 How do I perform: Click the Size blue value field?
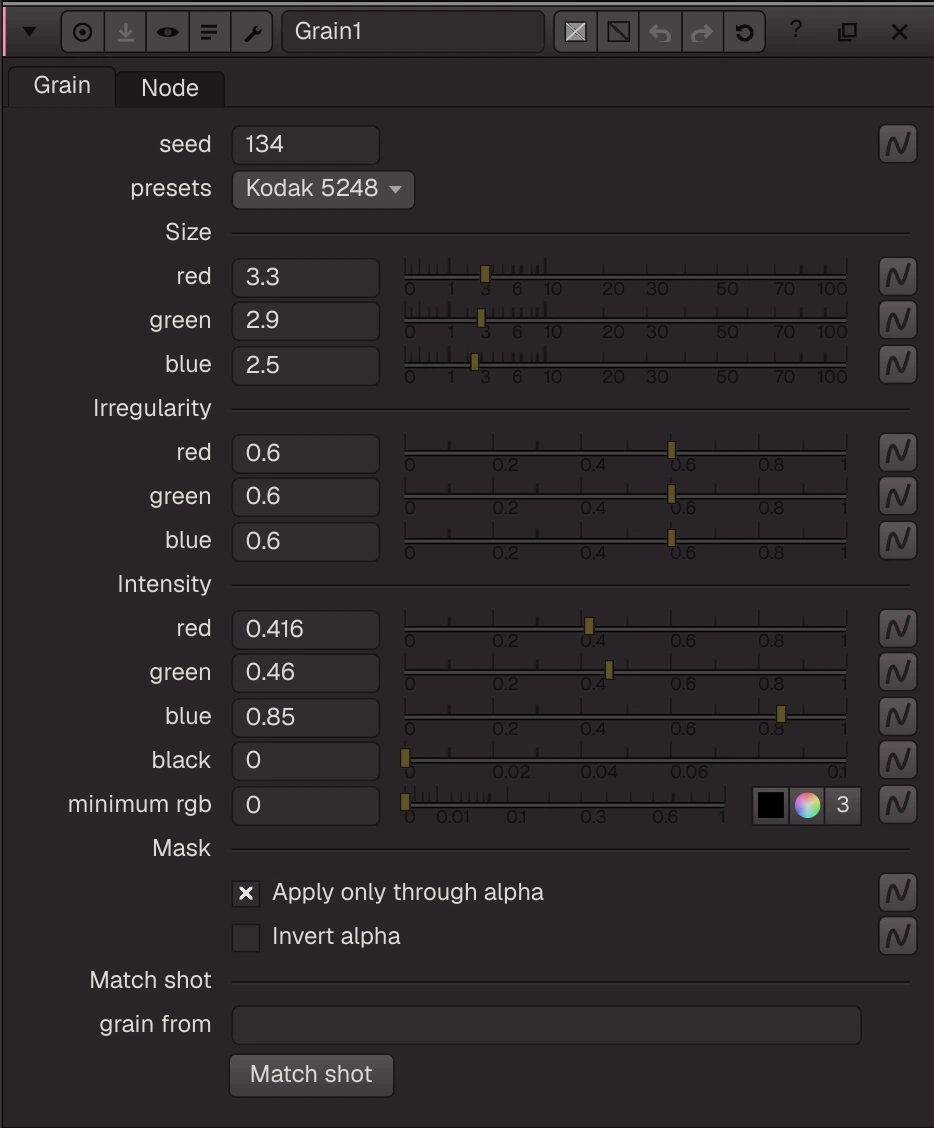306,365
